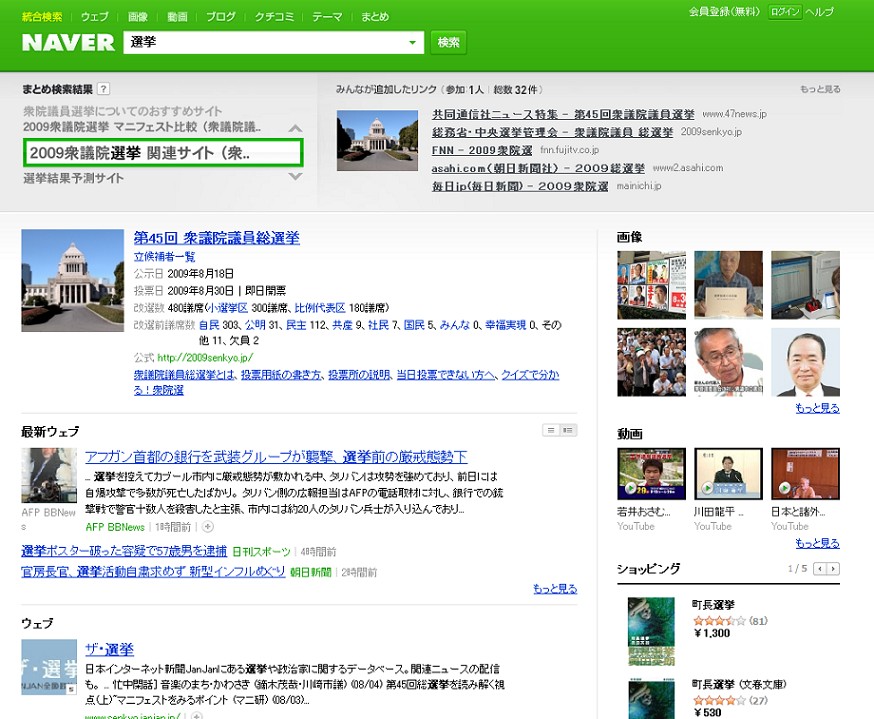874x719 pixels.
Task: Click もっと見る under 最新ウェブ
Action: (555, 589)
